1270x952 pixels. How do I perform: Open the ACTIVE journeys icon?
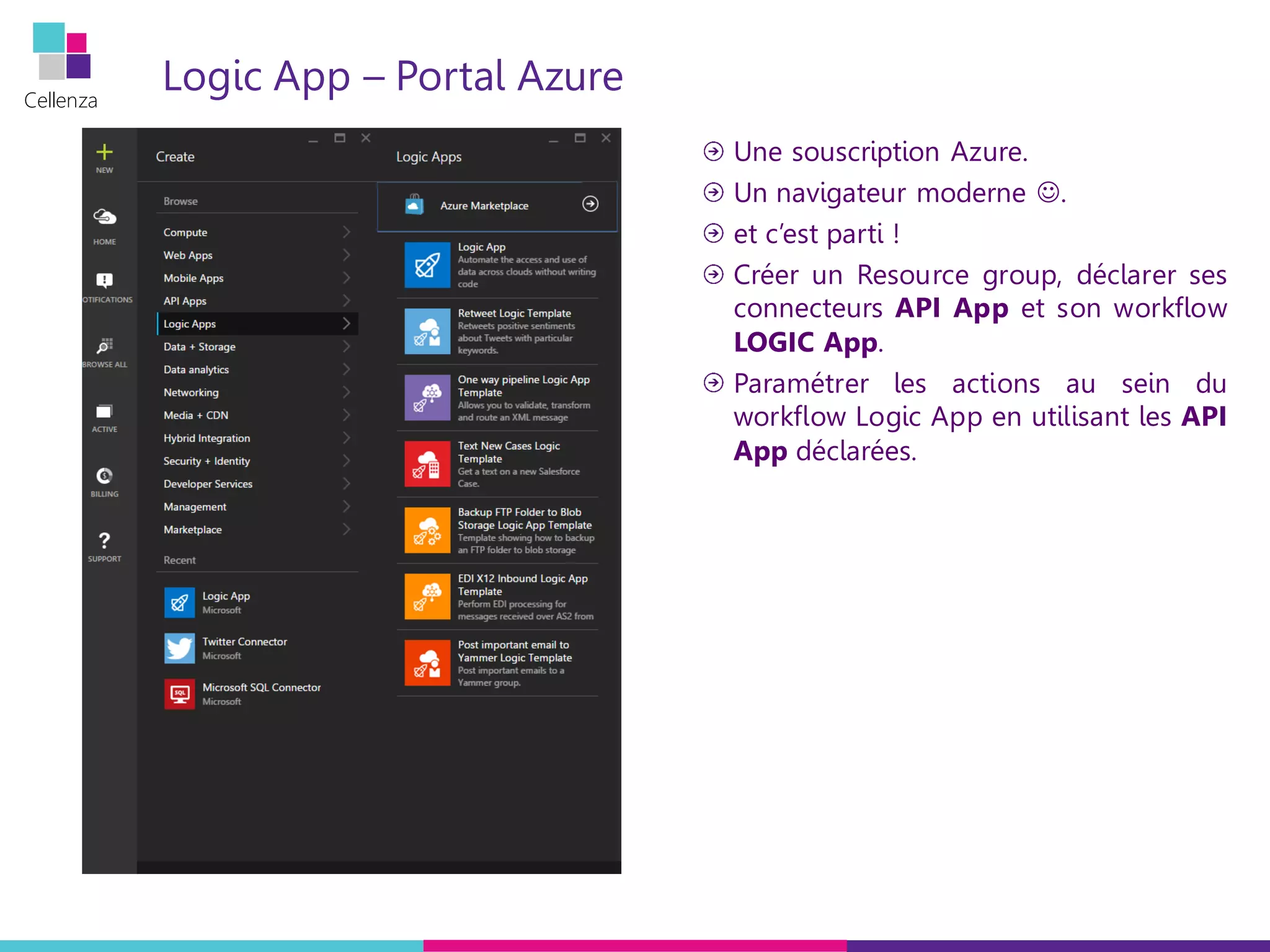pyautogui.click(x=104, y=411)
